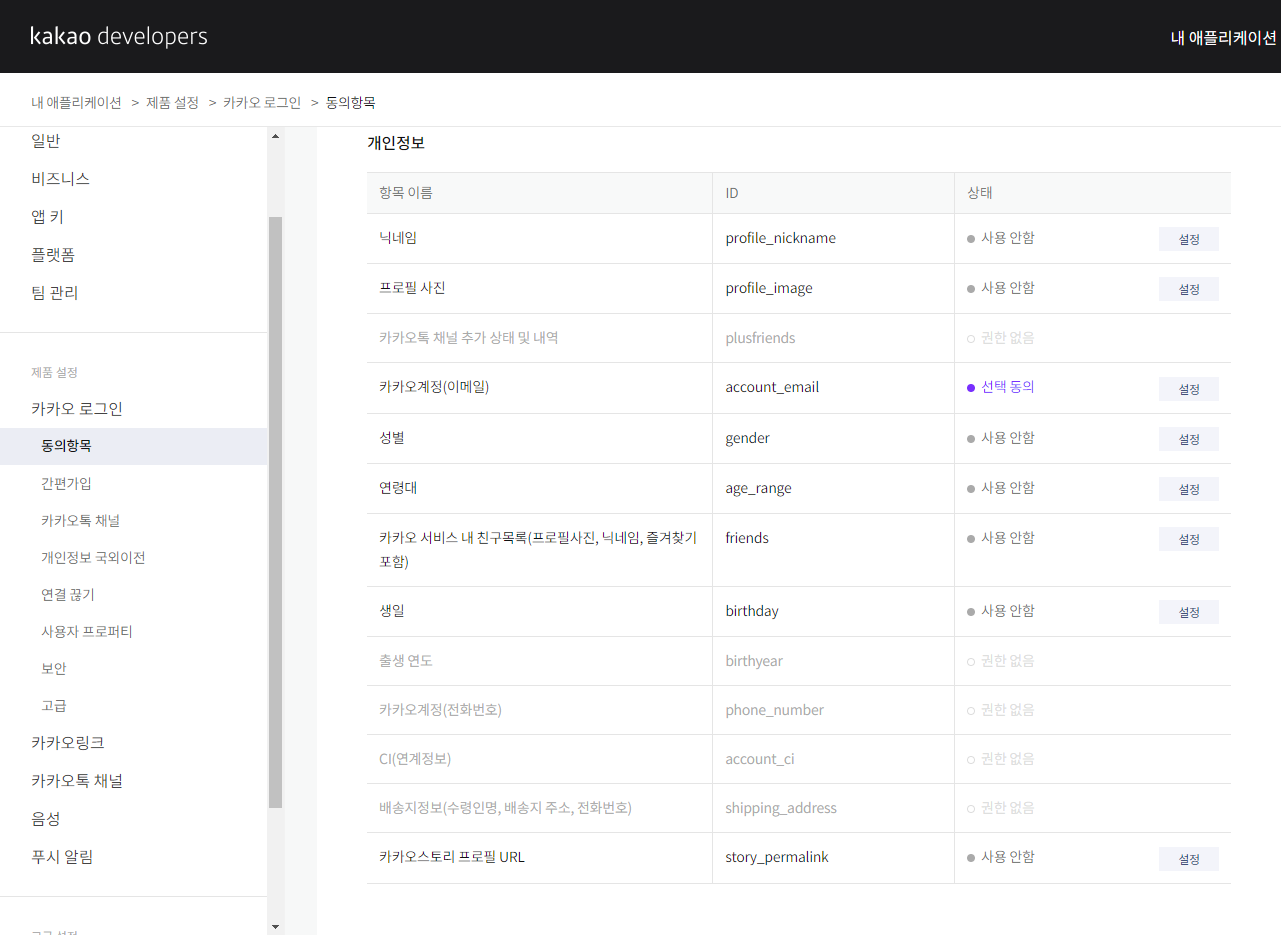Image resolution: width=1281 pixels, height=935 pixels.
Task: Open 플랫폼 sidebar item
Action: click(x=53, y=255)
